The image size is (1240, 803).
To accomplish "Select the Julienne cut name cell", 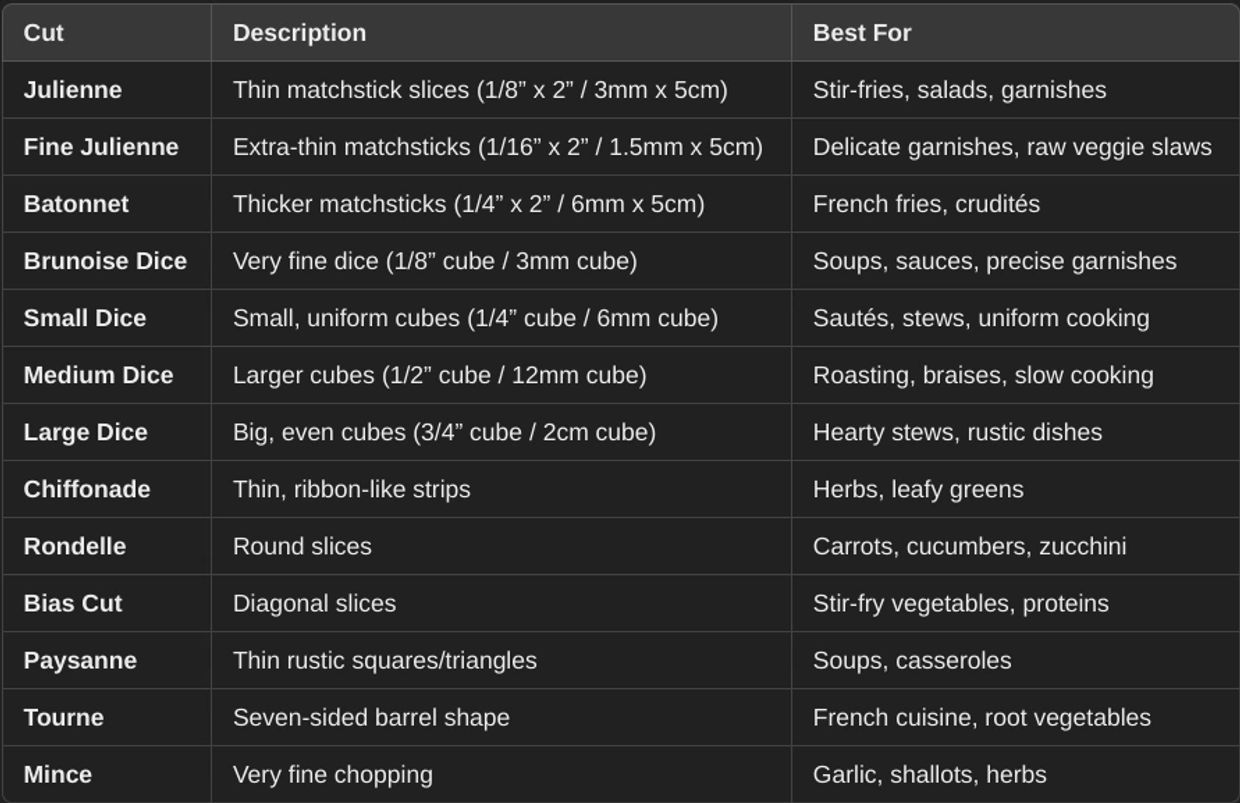I will (73, 90).
